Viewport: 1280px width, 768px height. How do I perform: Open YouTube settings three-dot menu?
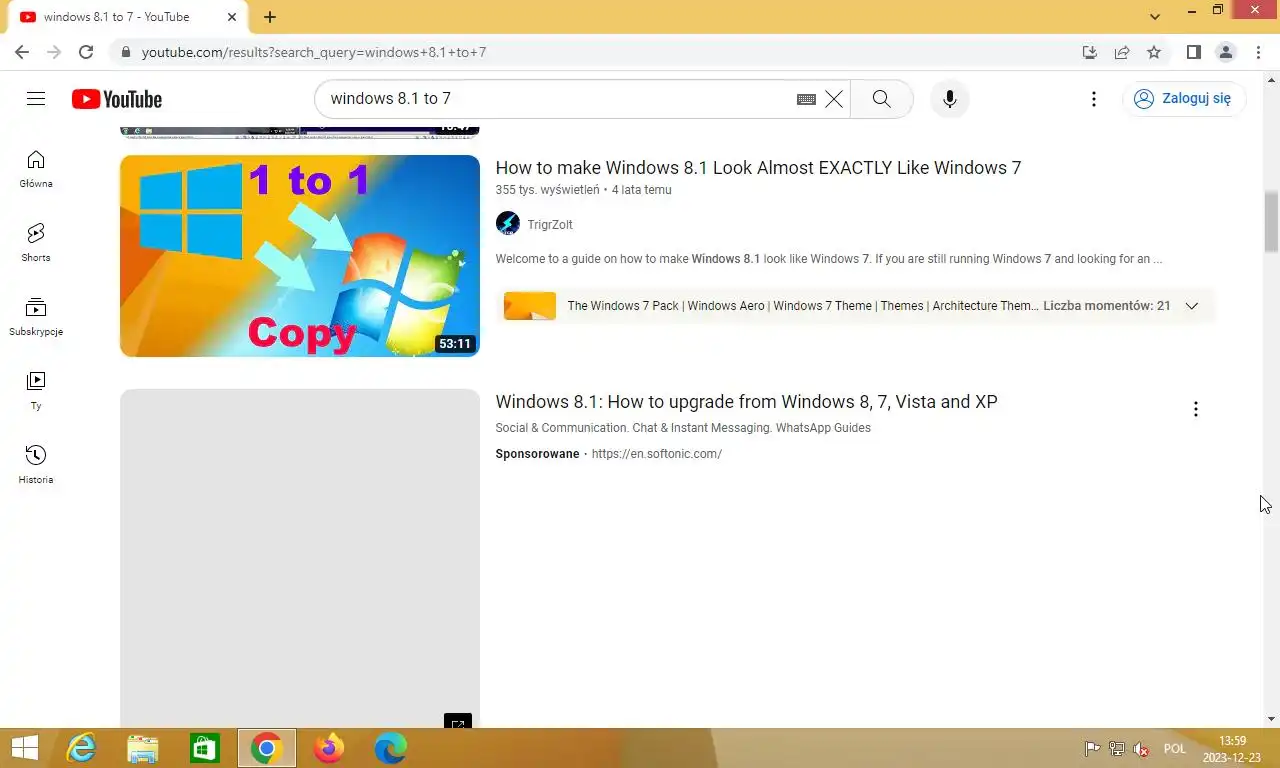[x=1094, y=99]
